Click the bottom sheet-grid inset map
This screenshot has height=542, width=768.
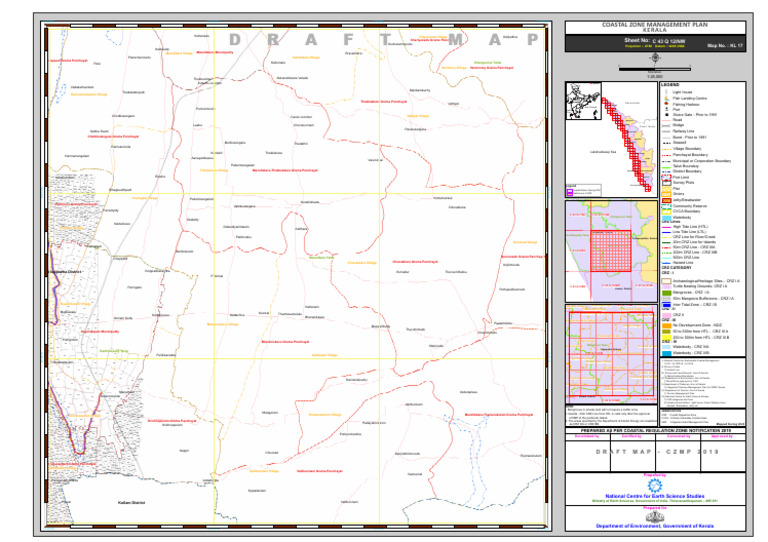point(611,353)
